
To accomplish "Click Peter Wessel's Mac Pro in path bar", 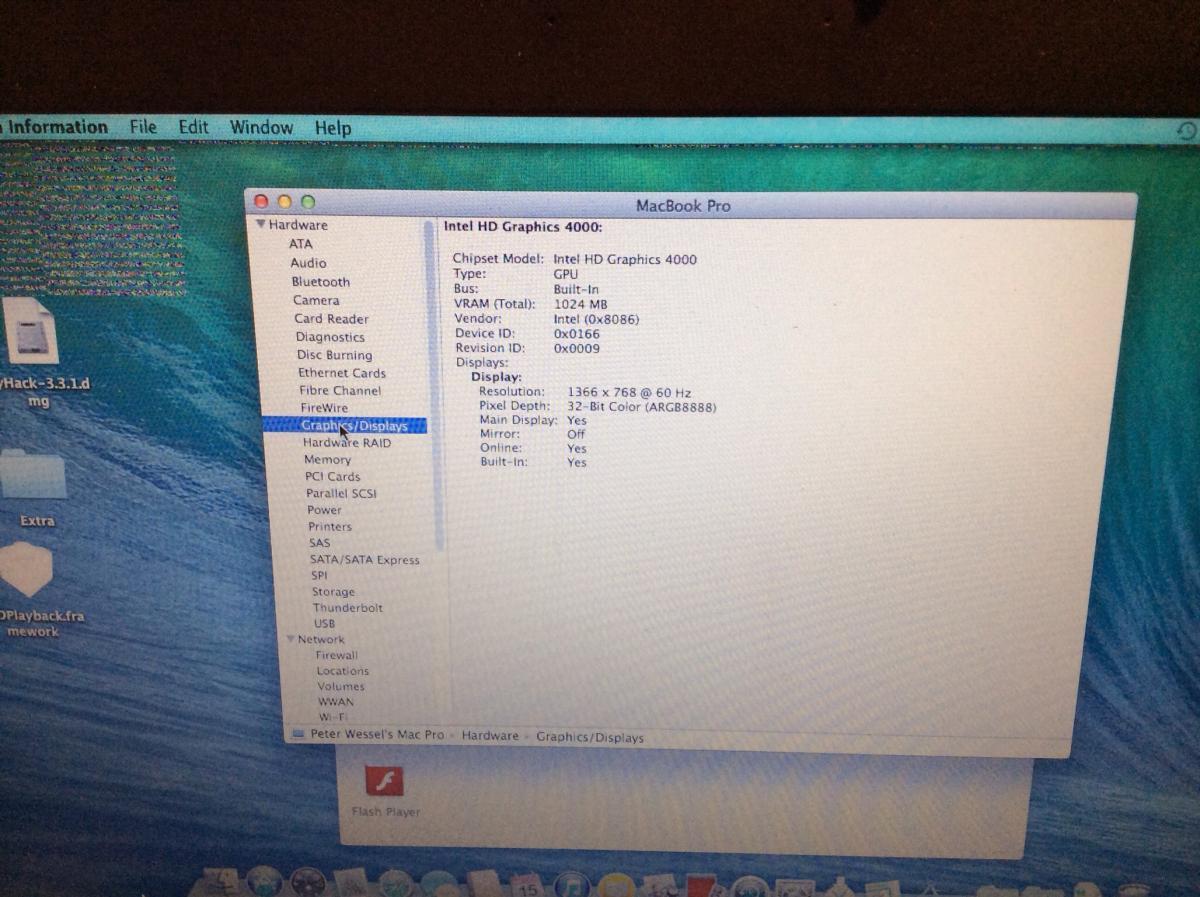I will click(376, 735).
